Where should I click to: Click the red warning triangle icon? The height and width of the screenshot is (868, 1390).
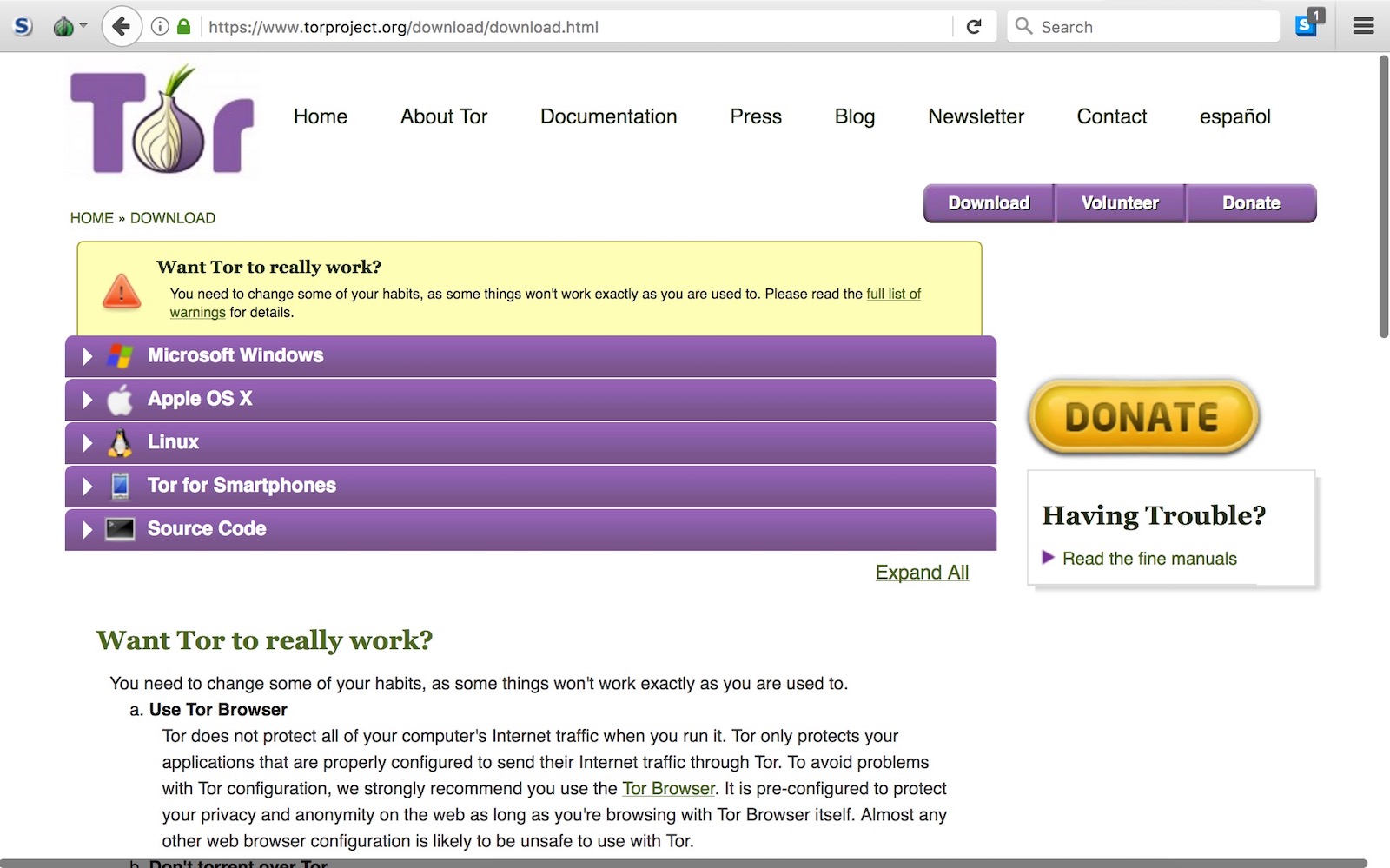click(x=122, y=291)
